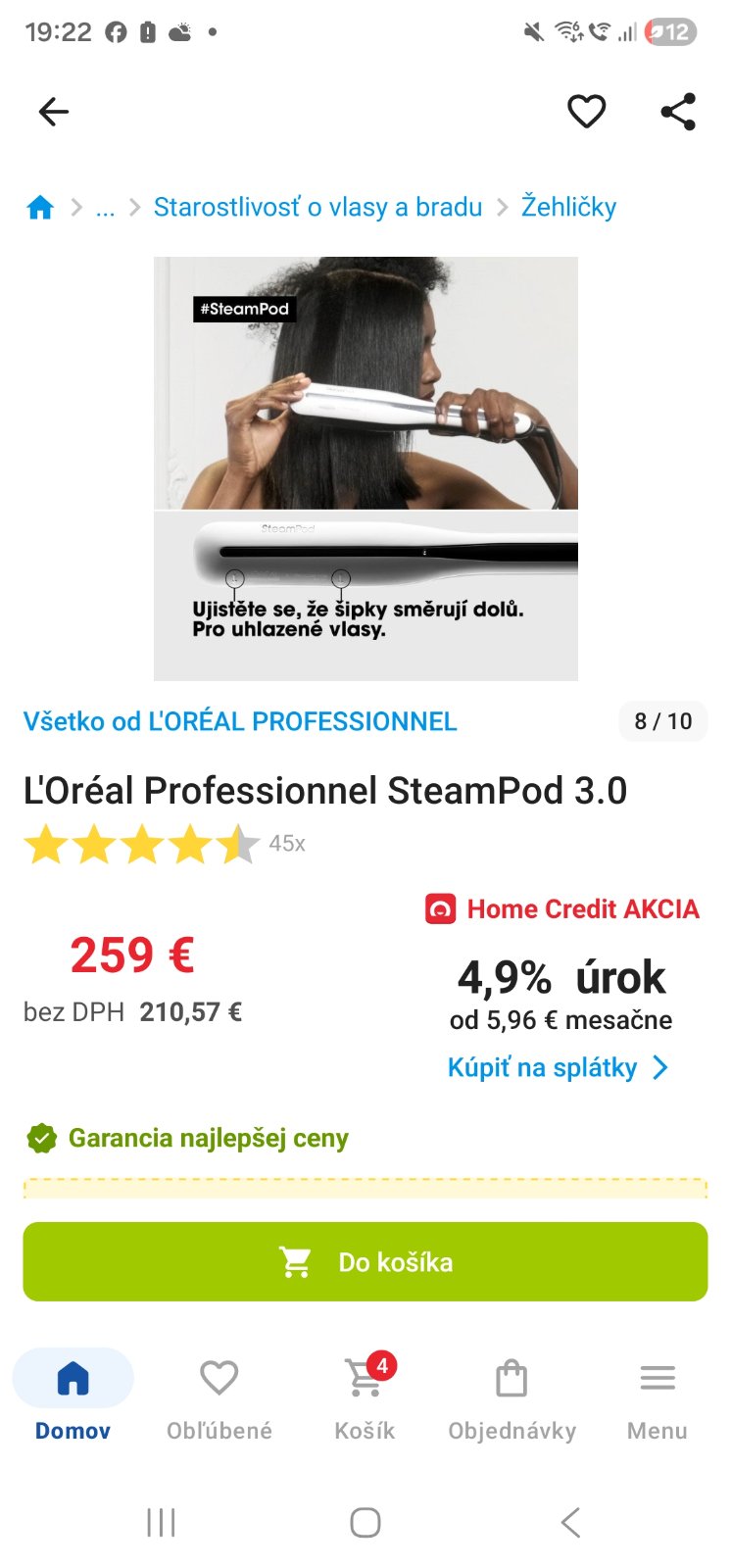Add product with Do košíka button
This screenshot has width=731, height=1568.
365,1261
